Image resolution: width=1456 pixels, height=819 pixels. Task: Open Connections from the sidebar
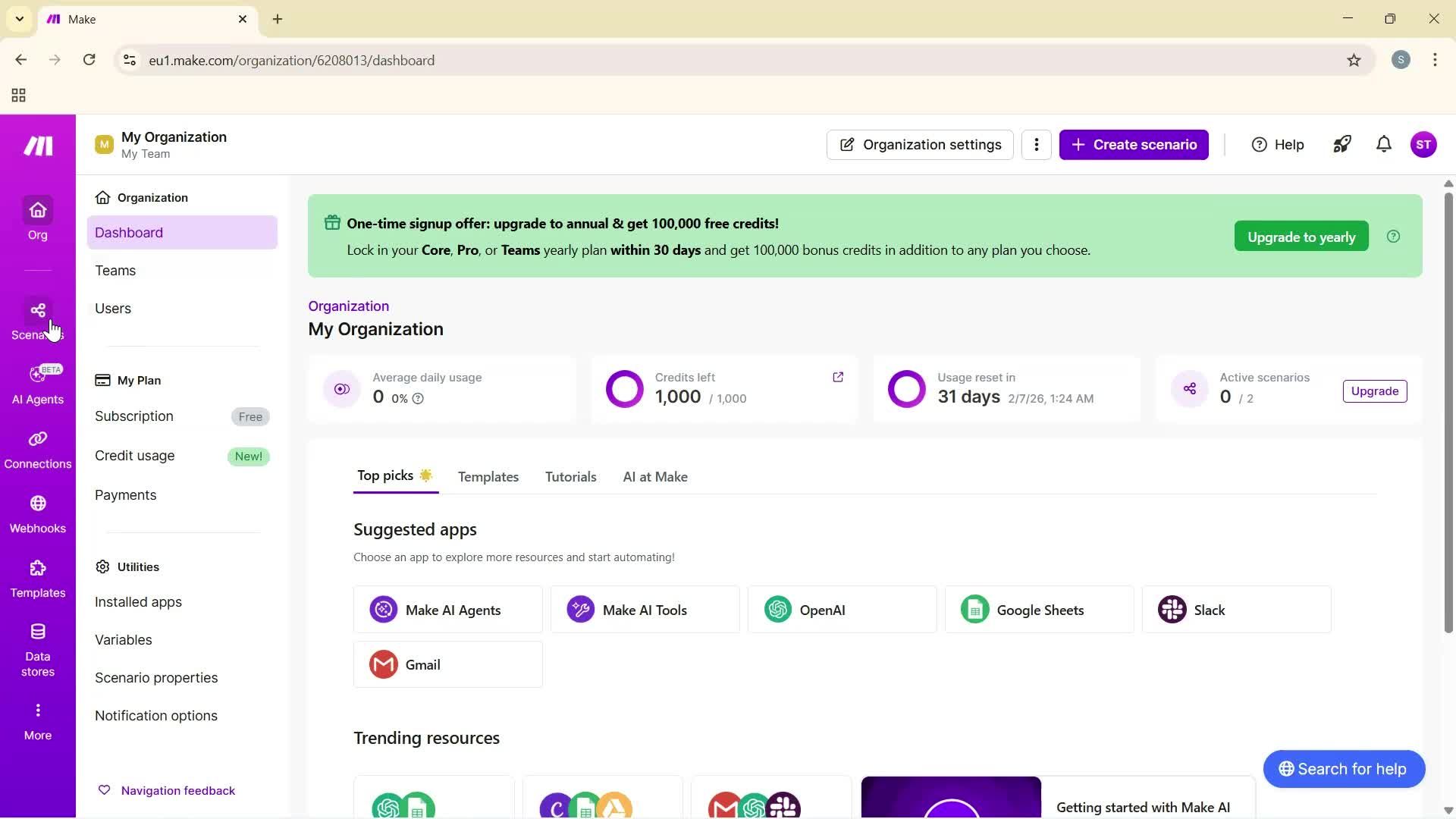(37, 447)
